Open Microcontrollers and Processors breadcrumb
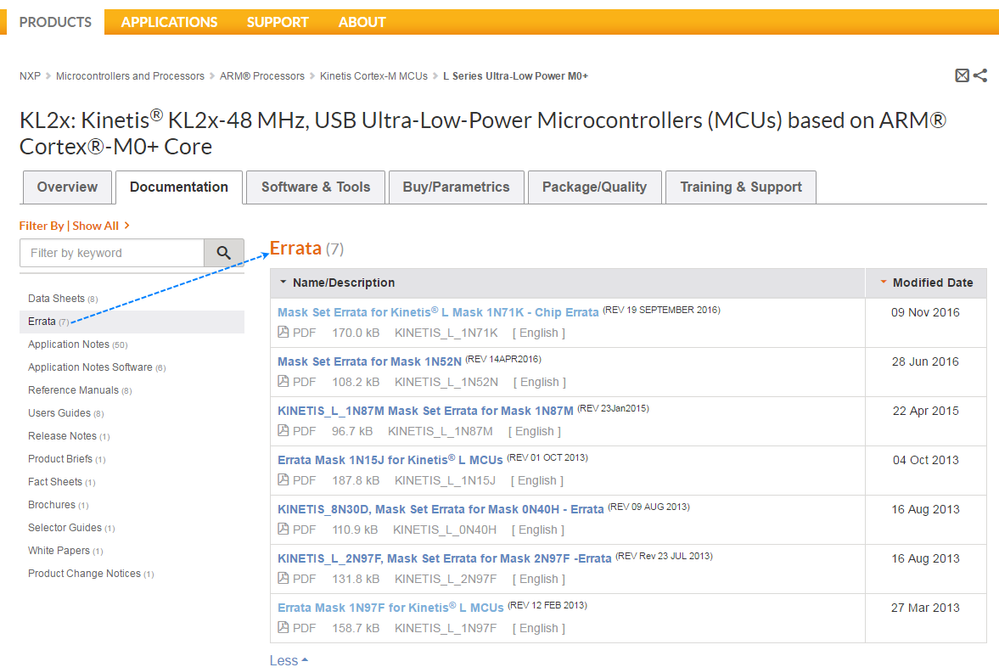This screenshot has height=672, width=999. tap(130, 76)
